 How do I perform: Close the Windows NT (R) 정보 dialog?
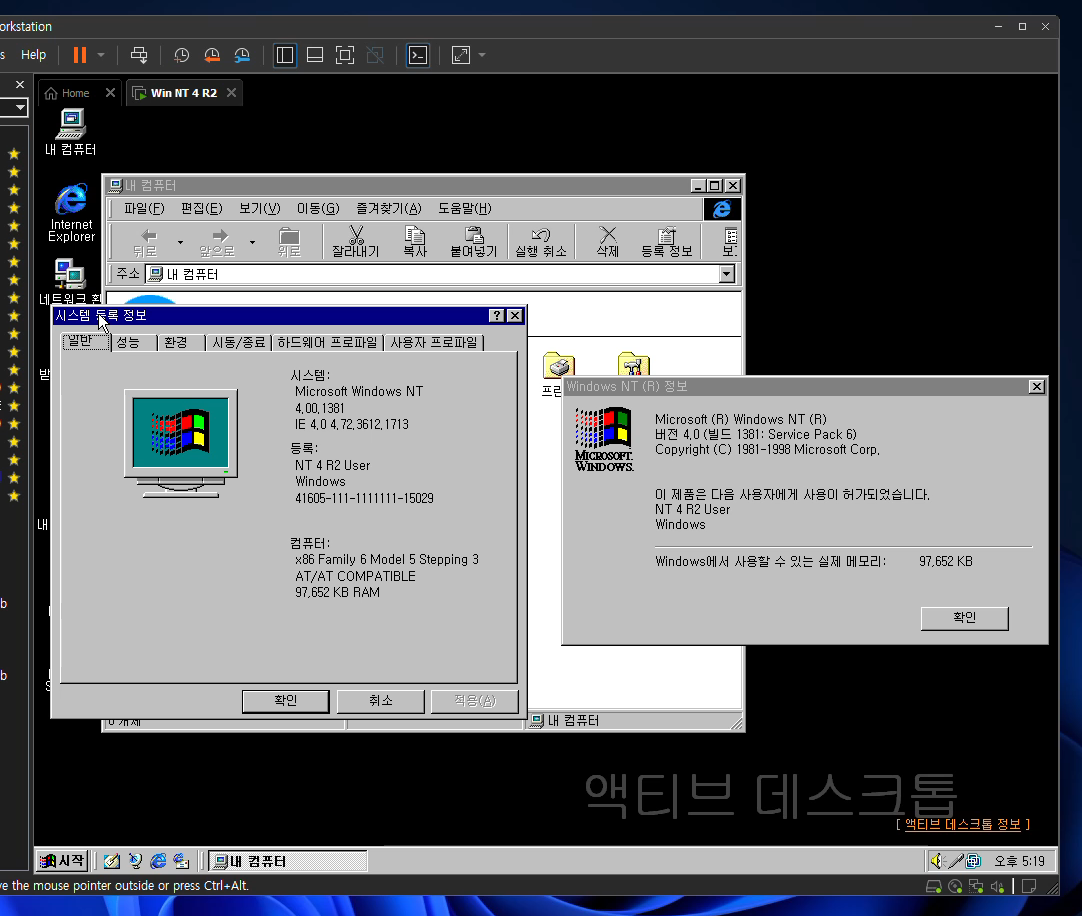[x=1036, y=387]
